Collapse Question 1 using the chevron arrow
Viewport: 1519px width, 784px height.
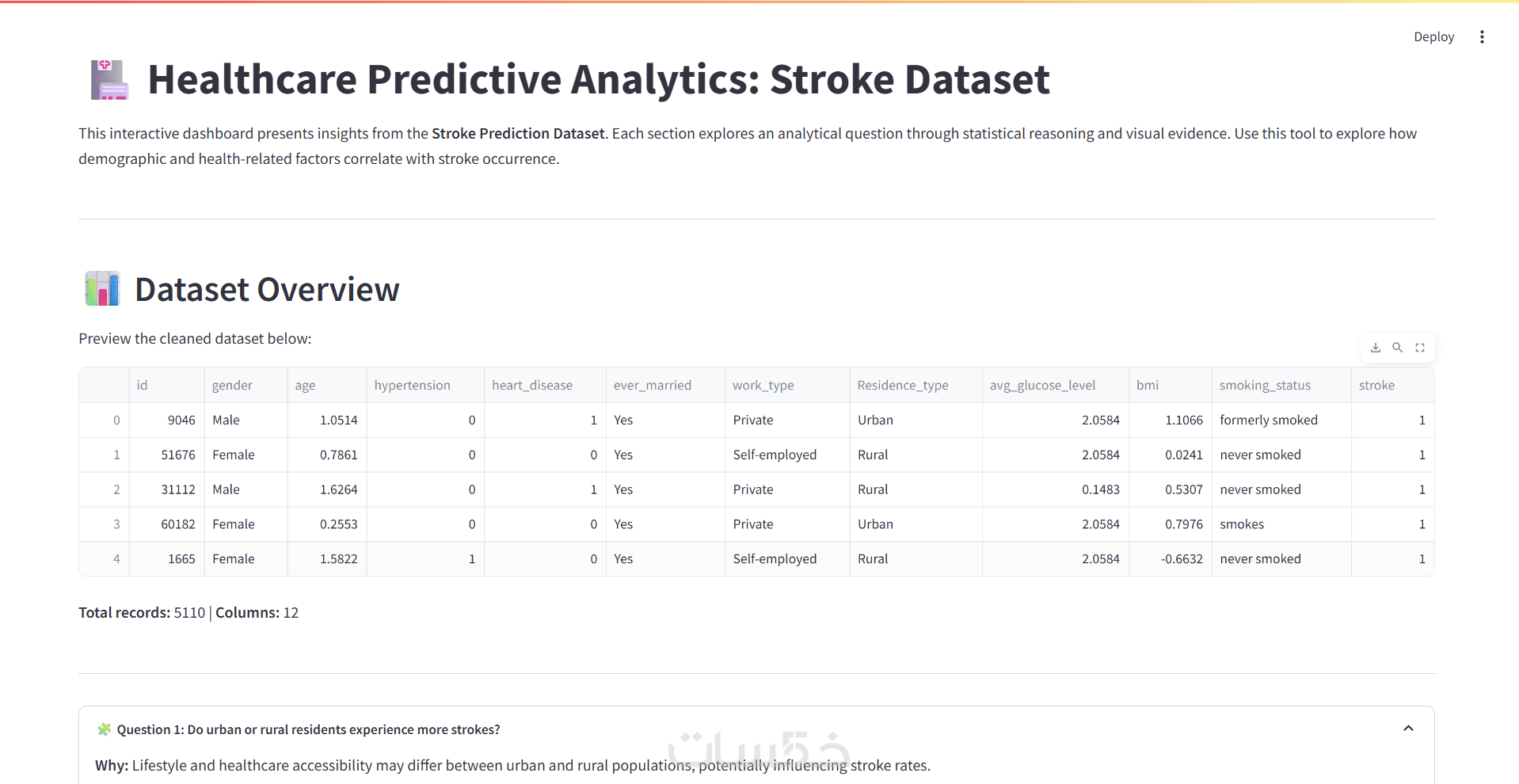(1408, 729)
